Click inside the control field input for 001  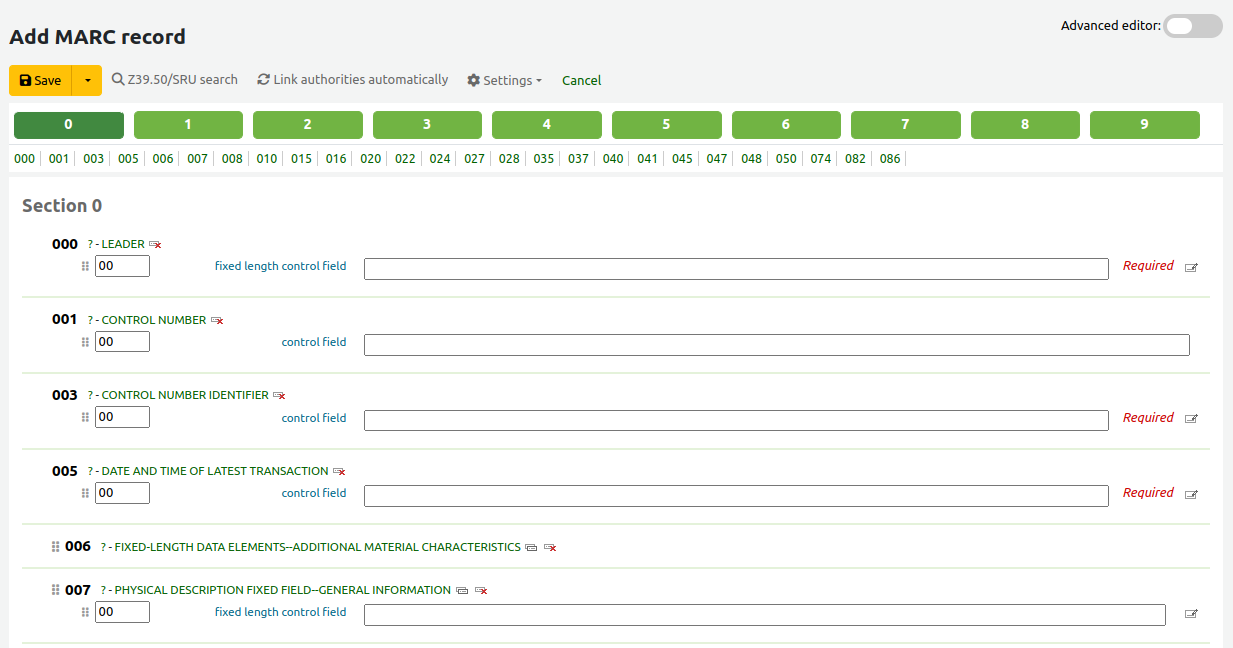pos(777,344)
